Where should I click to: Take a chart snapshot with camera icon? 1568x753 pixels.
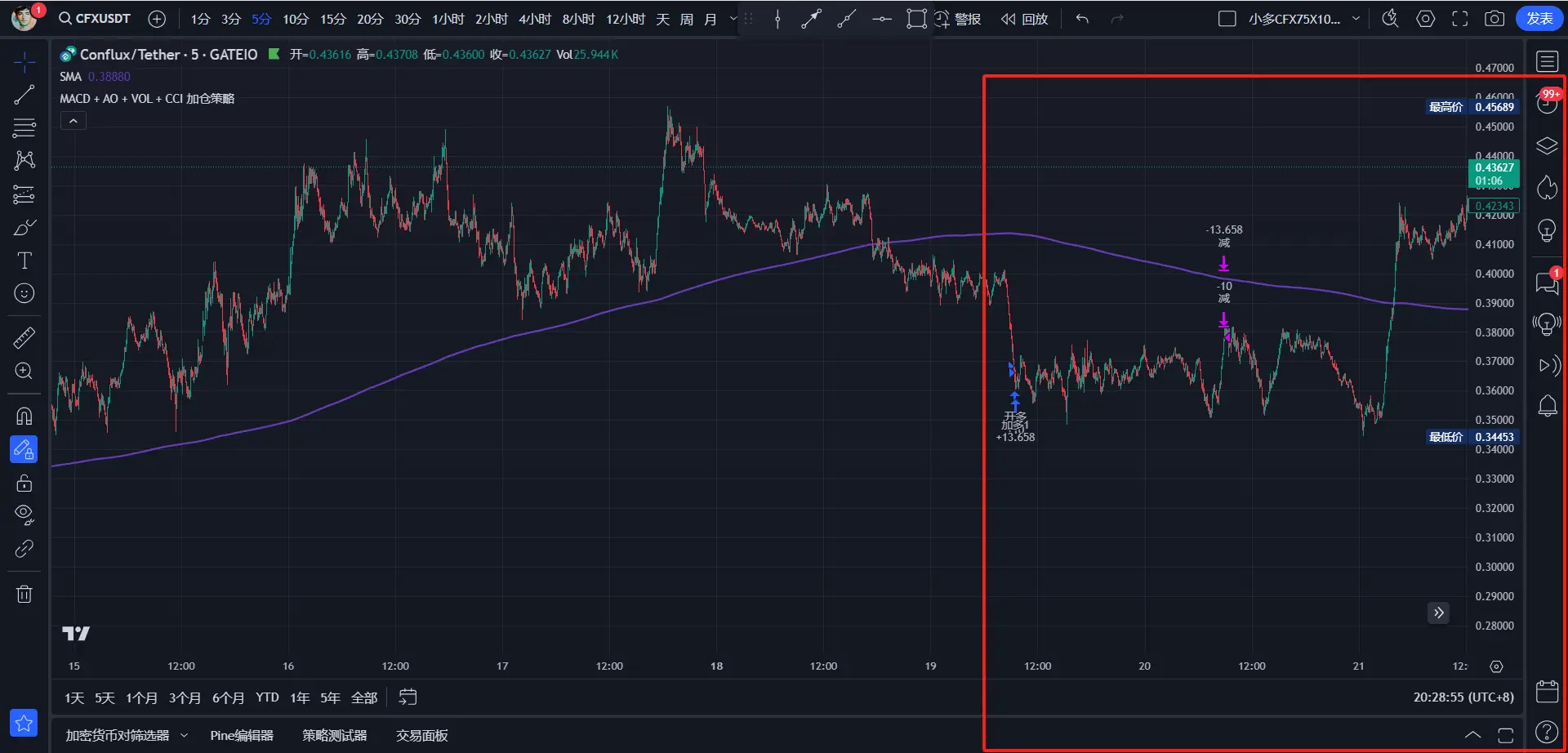pos(1494,19)
